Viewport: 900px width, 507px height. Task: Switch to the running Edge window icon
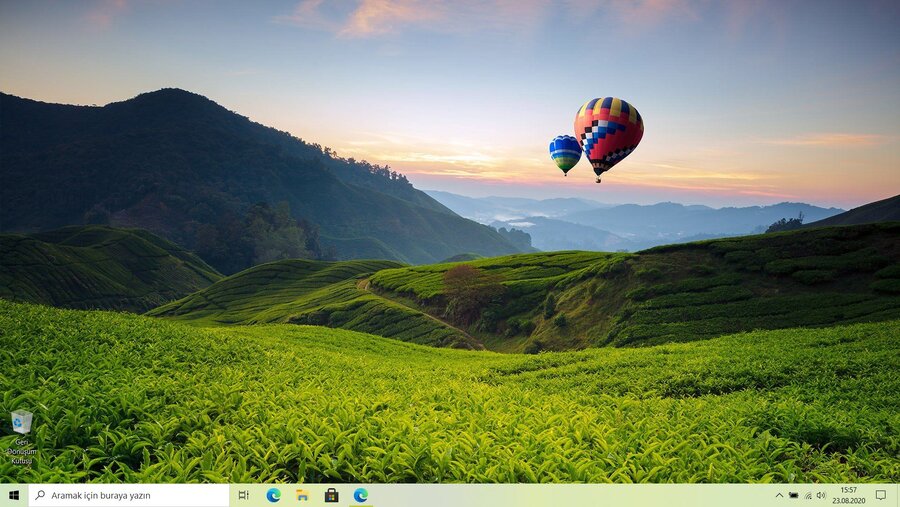360,495
